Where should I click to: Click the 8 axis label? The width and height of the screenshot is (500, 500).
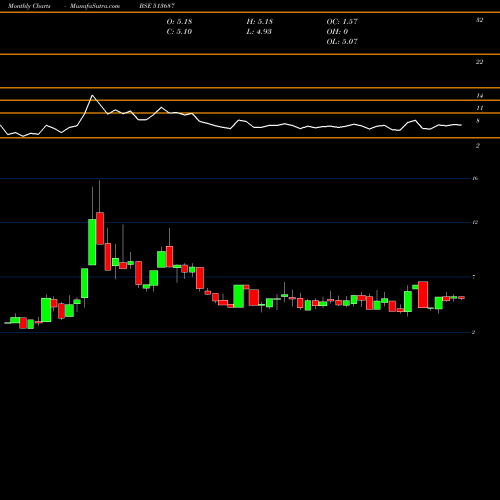pos(478,121)
